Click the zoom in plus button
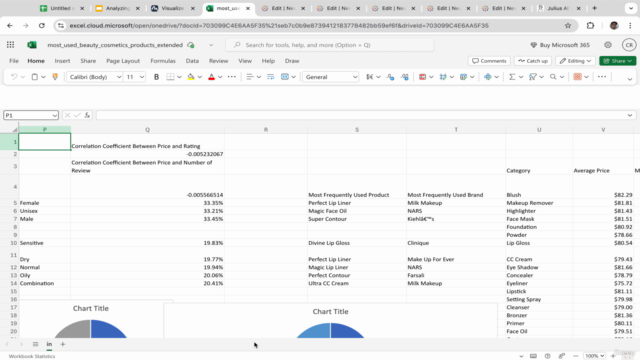Image resolution: width=640 pixels, height=360 pixels. 613,356
